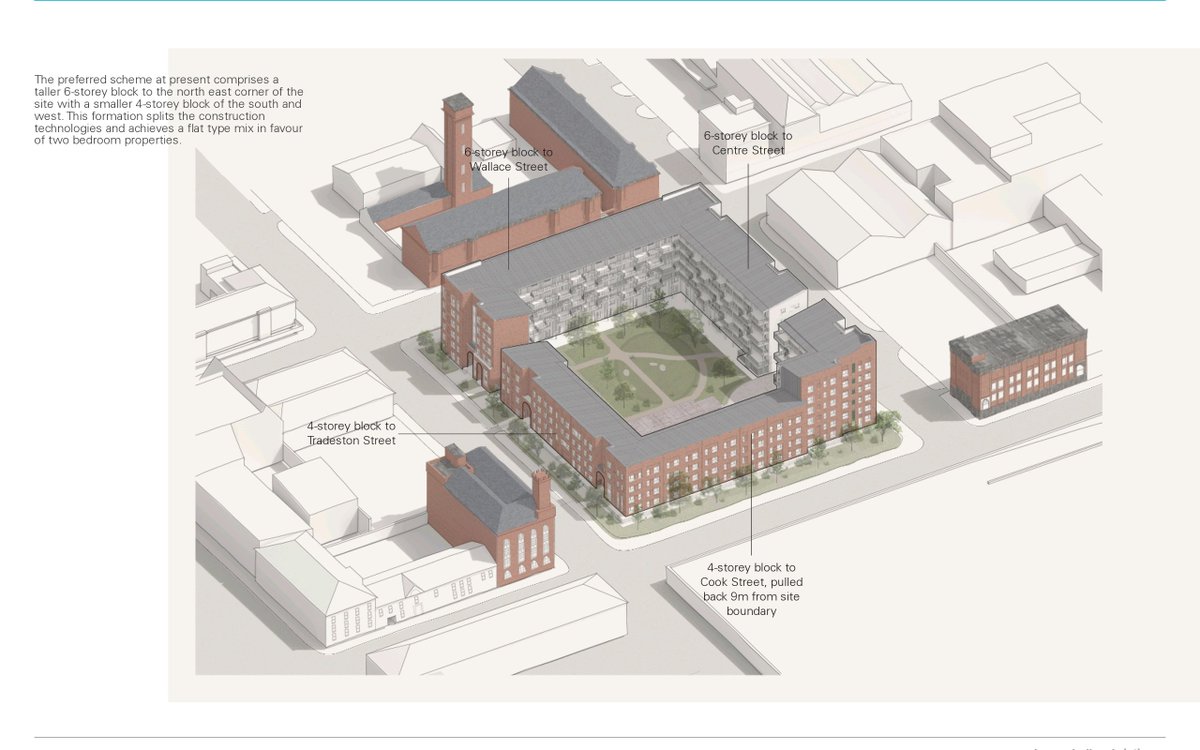Image resolution: width=1200 pixels, height=750 pixels.
Task: Click the tall brick tower building
Action: point(458,150)
